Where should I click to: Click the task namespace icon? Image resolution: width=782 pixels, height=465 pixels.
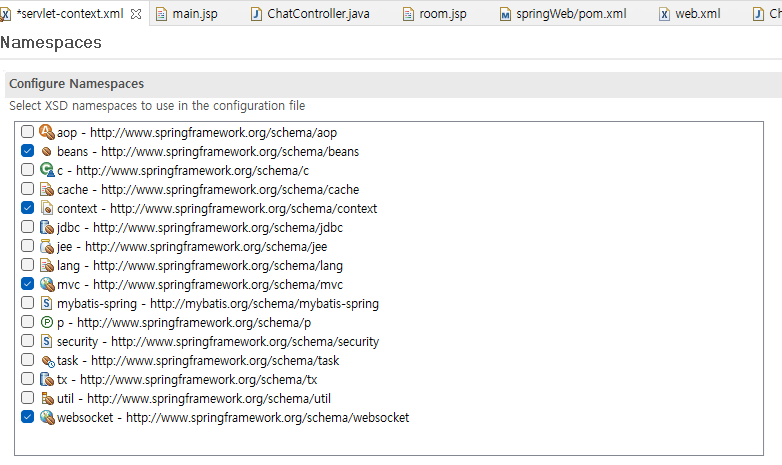click(48, 361)
